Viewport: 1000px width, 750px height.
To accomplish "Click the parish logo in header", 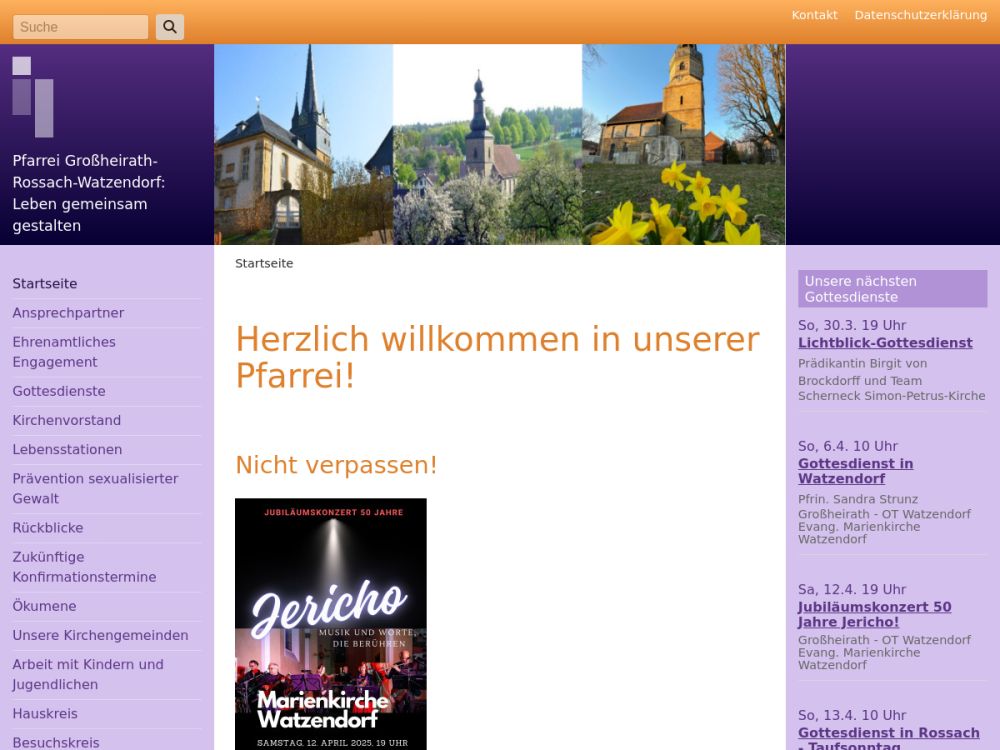I will 33,97.
